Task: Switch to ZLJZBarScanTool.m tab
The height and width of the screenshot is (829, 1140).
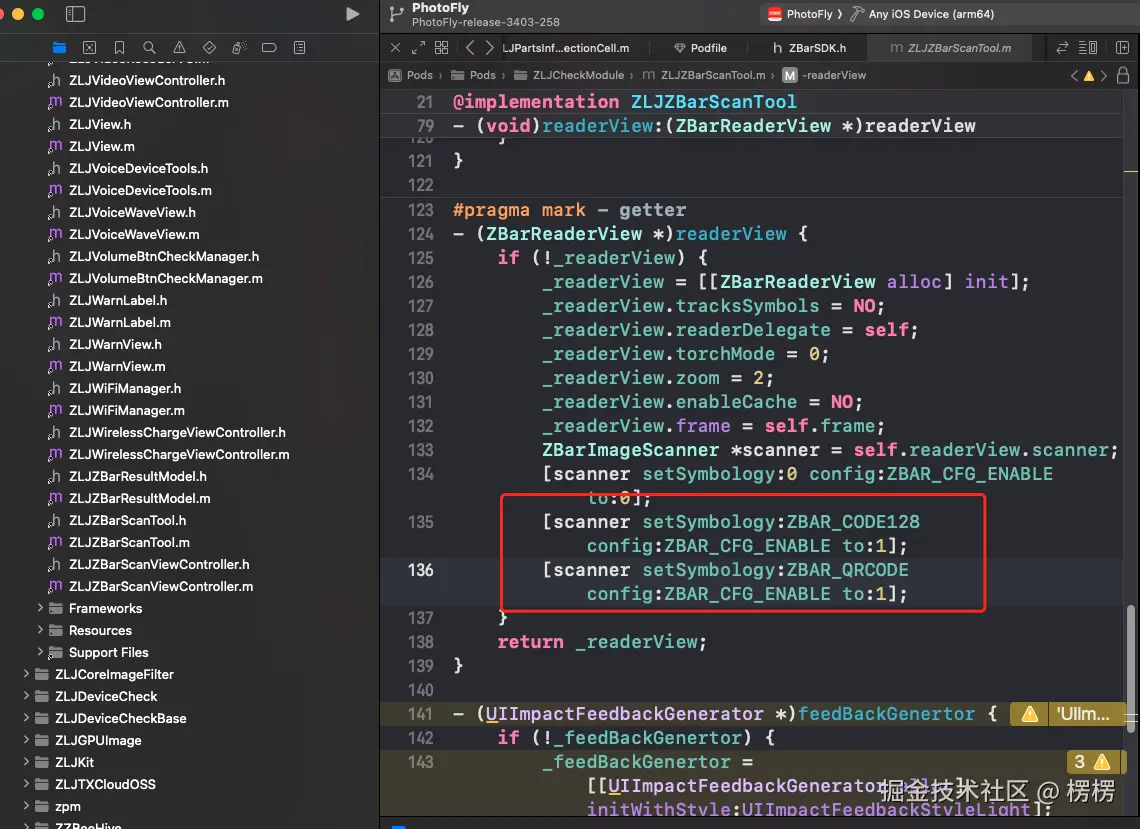Action: (950, 48)
